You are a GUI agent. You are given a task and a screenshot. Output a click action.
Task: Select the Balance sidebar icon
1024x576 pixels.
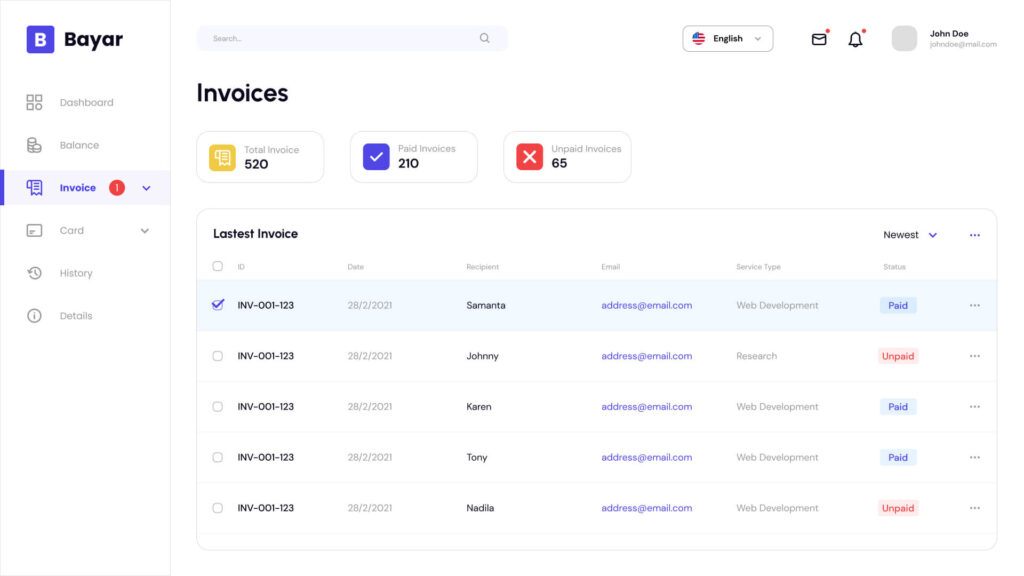pos(33,144)
